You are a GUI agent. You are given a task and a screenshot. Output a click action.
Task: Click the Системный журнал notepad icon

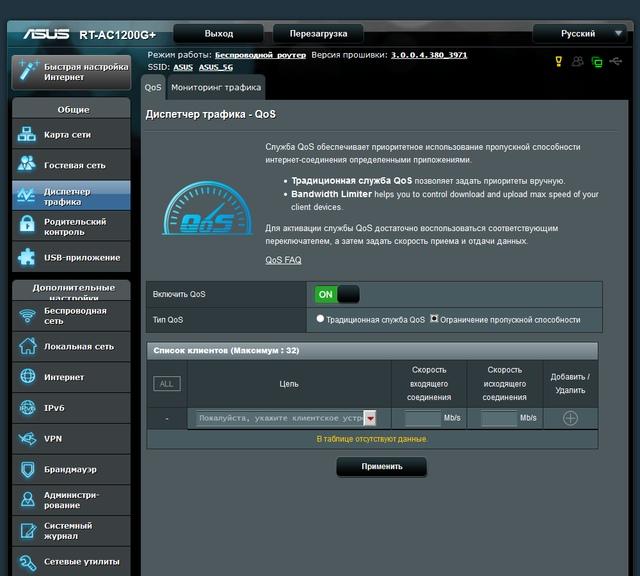(28, 530)
